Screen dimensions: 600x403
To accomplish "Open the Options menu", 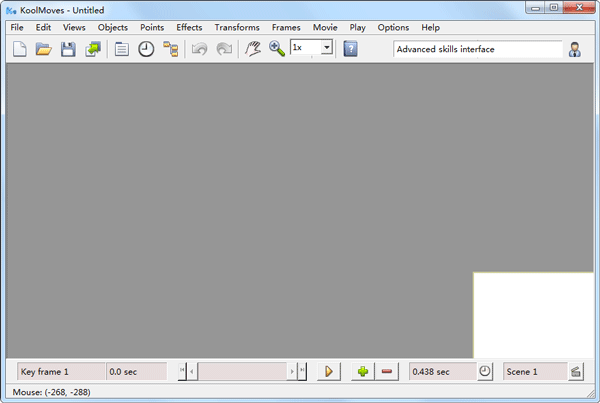I will pyautogui.click(x=393, y=28).
